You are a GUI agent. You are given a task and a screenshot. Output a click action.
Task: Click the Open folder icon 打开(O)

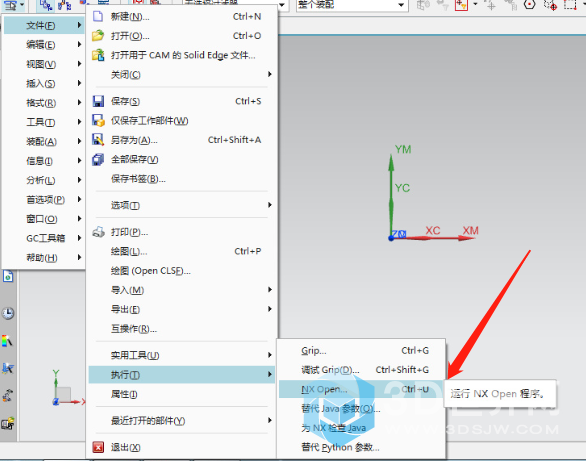click(x=98, y=36)
